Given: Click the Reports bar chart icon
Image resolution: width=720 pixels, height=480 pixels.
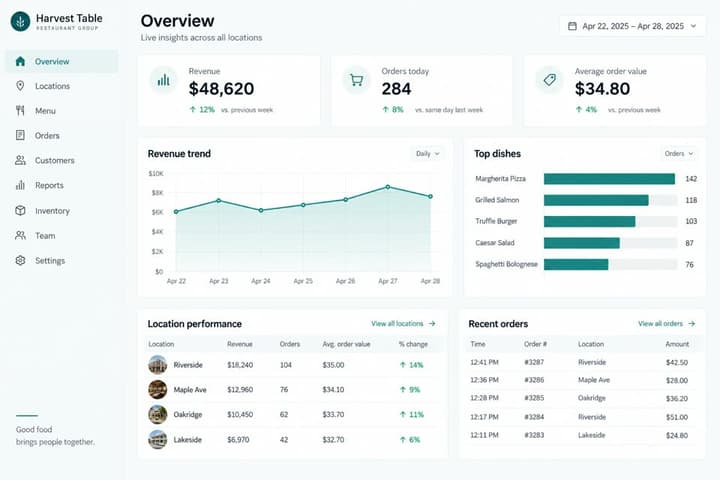Looking at the screenshot, I should click(20, 185).
